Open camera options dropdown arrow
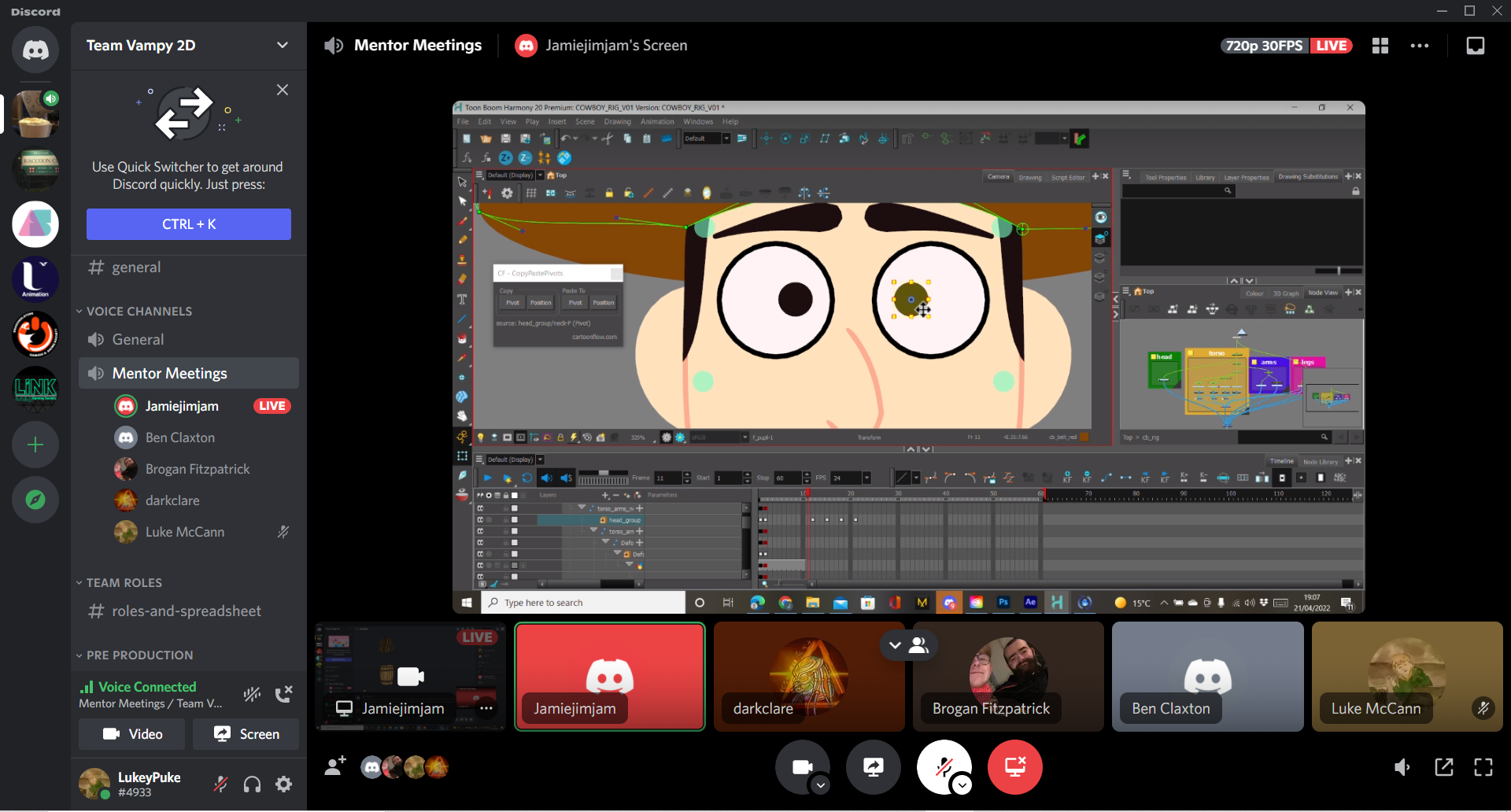The image size is (1511, 812). (821, 784)
